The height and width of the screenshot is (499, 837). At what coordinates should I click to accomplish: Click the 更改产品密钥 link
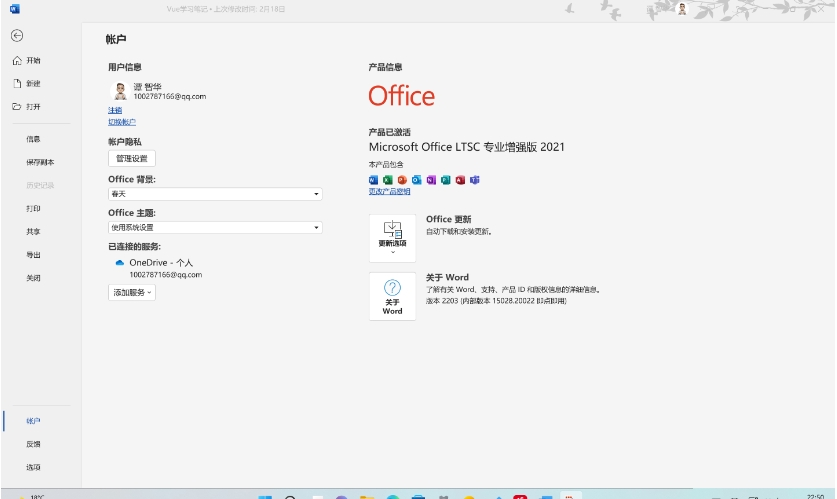coord(389,191)
